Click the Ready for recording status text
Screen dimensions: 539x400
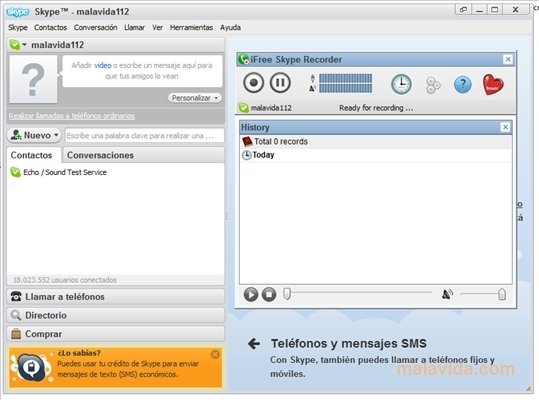pyautogui.click(x=376, y=108)
